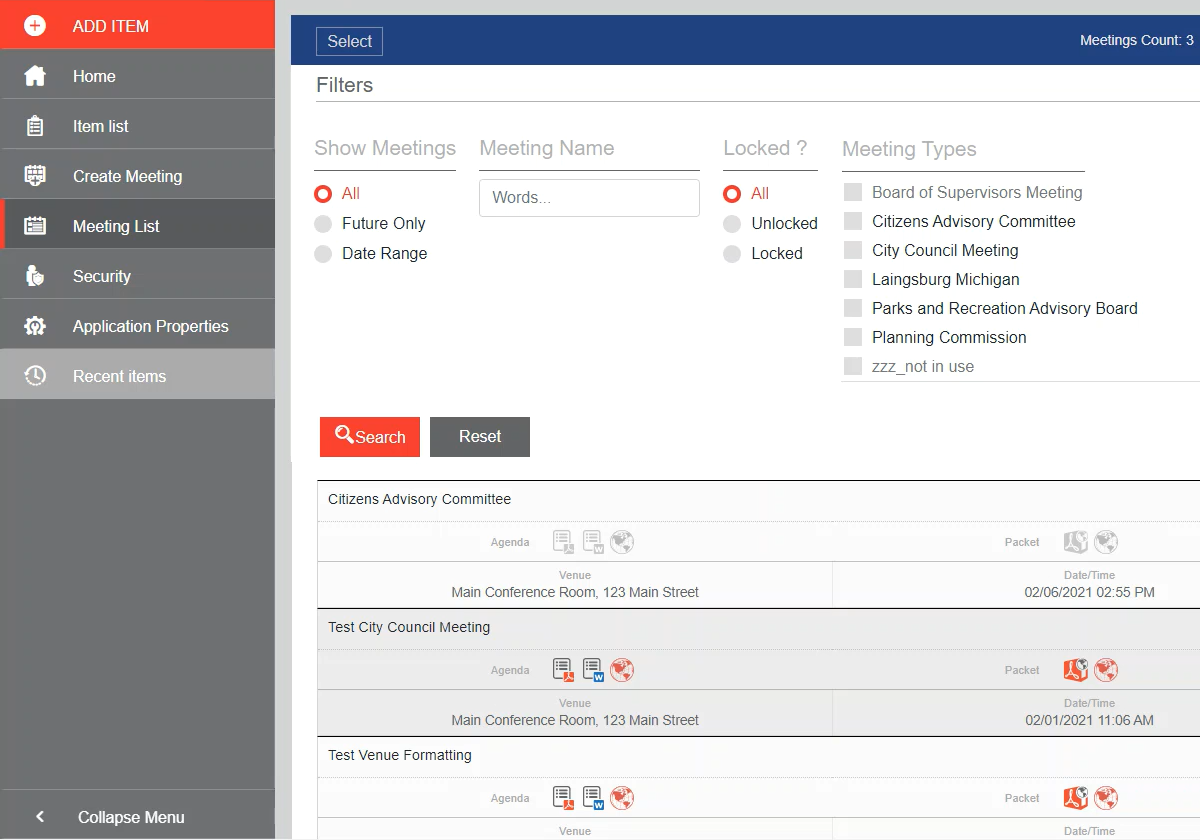The width and height of the screenshot is (1200, 840).
Task: Click the red Search button
Action: tap(370, 437)
